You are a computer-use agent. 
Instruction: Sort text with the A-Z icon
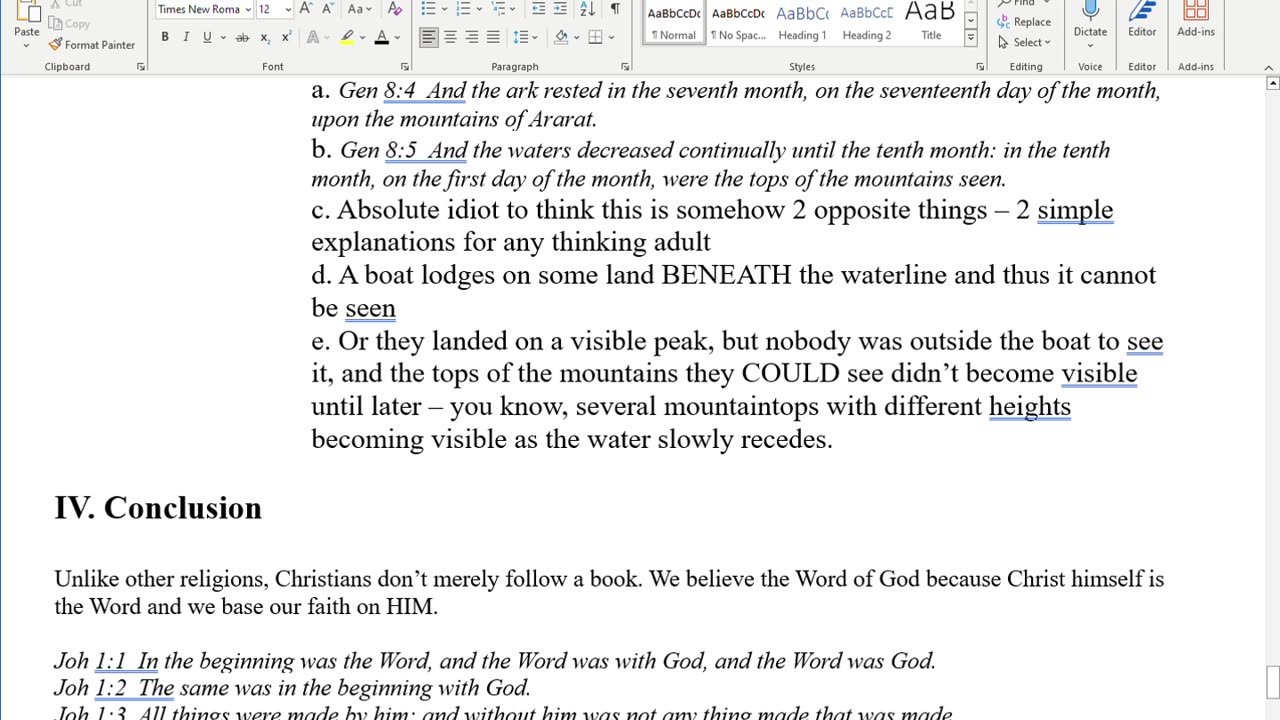587,9
